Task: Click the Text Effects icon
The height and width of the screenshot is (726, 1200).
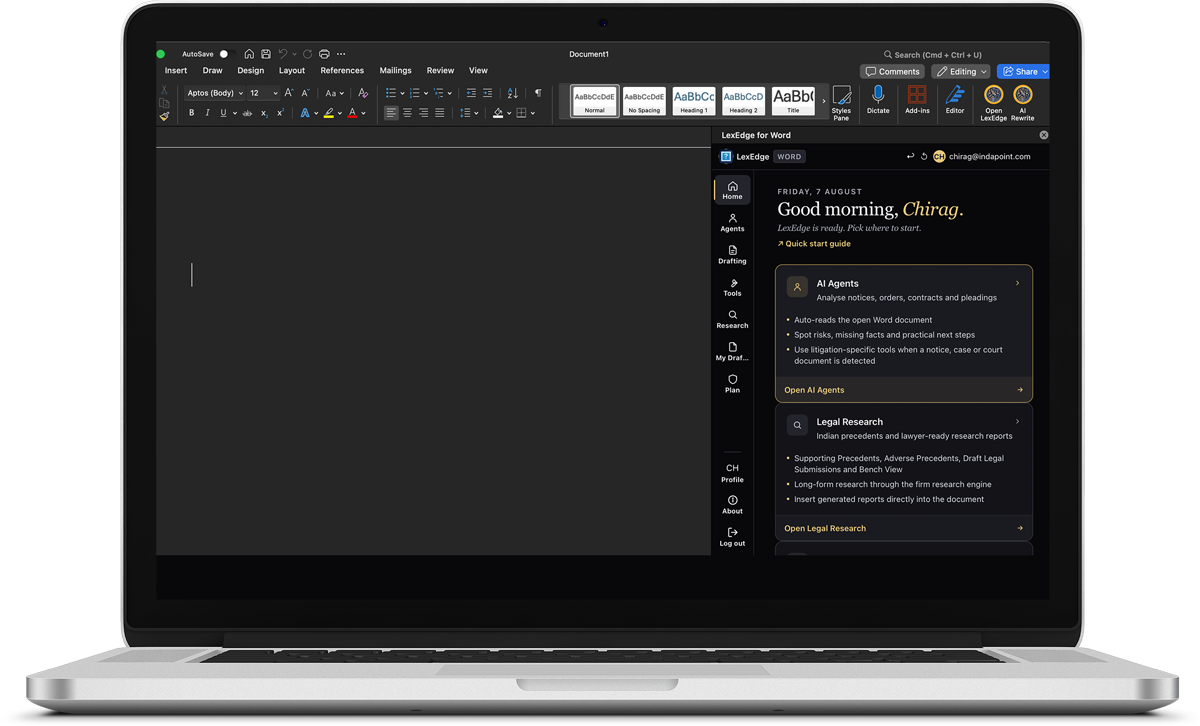Action: click(x=305, y=113)
